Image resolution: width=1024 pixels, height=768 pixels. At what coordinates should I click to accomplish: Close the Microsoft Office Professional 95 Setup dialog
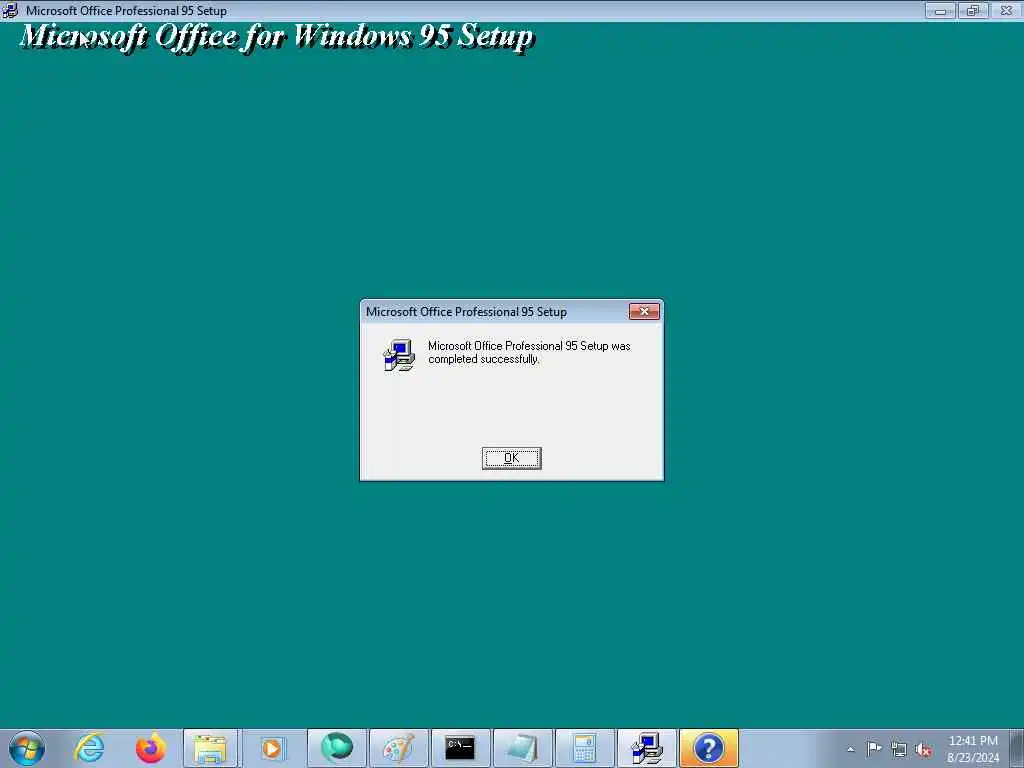(x=644, y=312)
